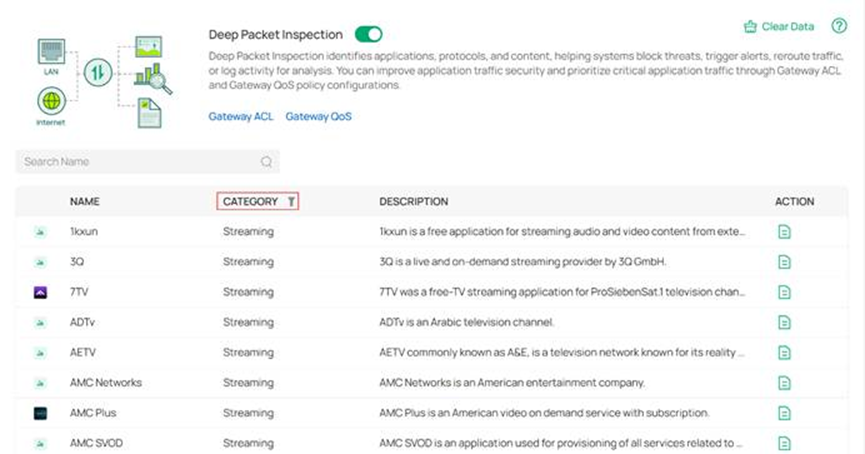Click the AMC SVOD application icon
The height and width of the screenshot is (454, 865).
(40, 443)
